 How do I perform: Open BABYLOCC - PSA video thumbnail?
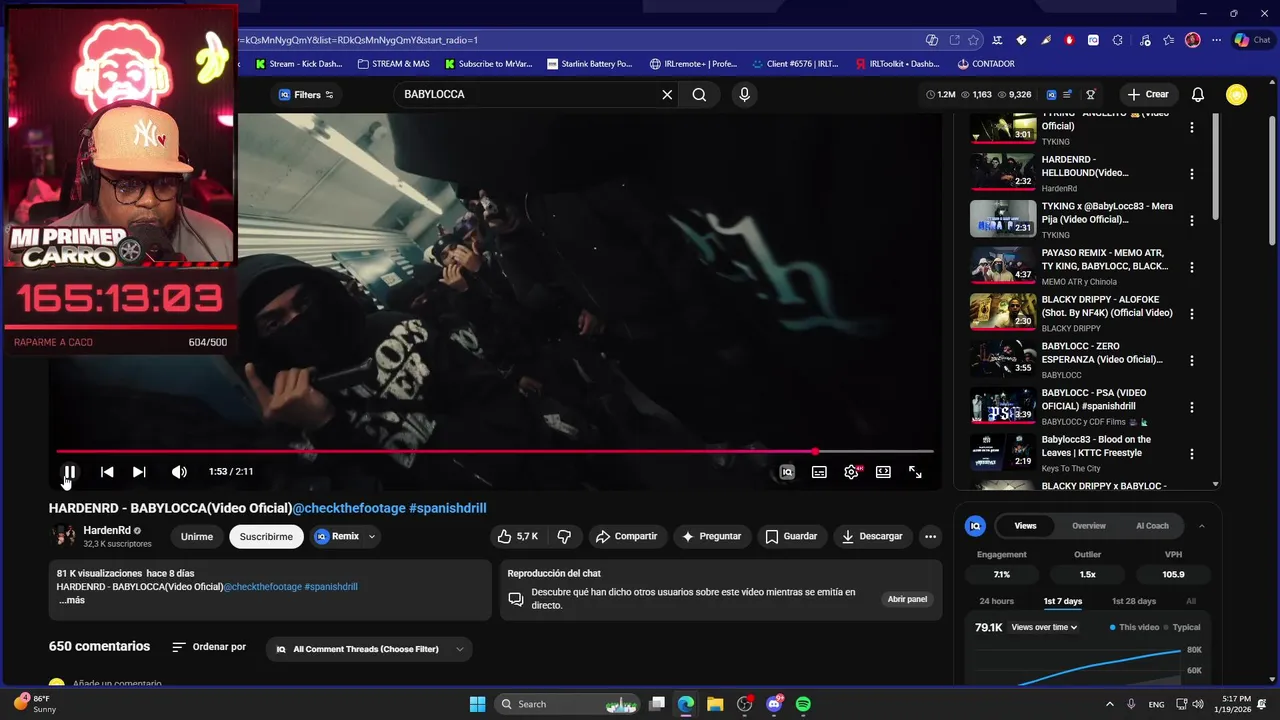(x=1003, y=405)
